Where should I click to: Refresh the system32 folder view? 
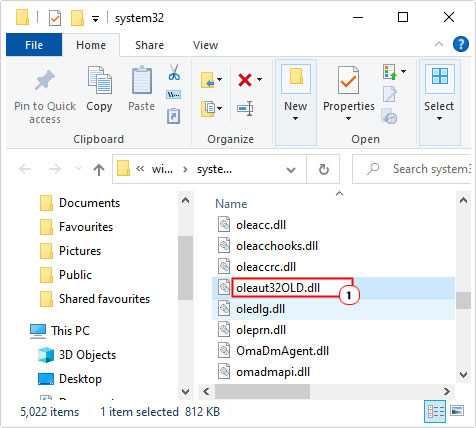pos(323,169)
